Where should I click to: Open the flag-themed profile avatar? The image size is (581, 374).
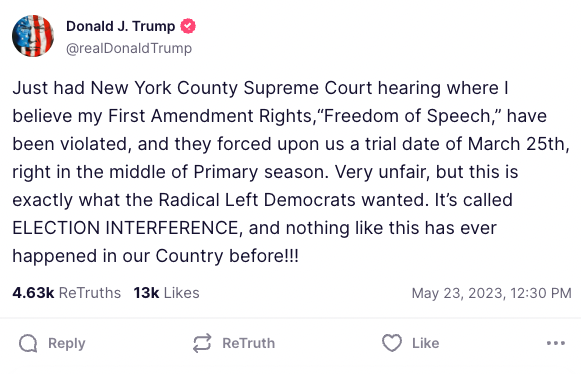[33, 36]
